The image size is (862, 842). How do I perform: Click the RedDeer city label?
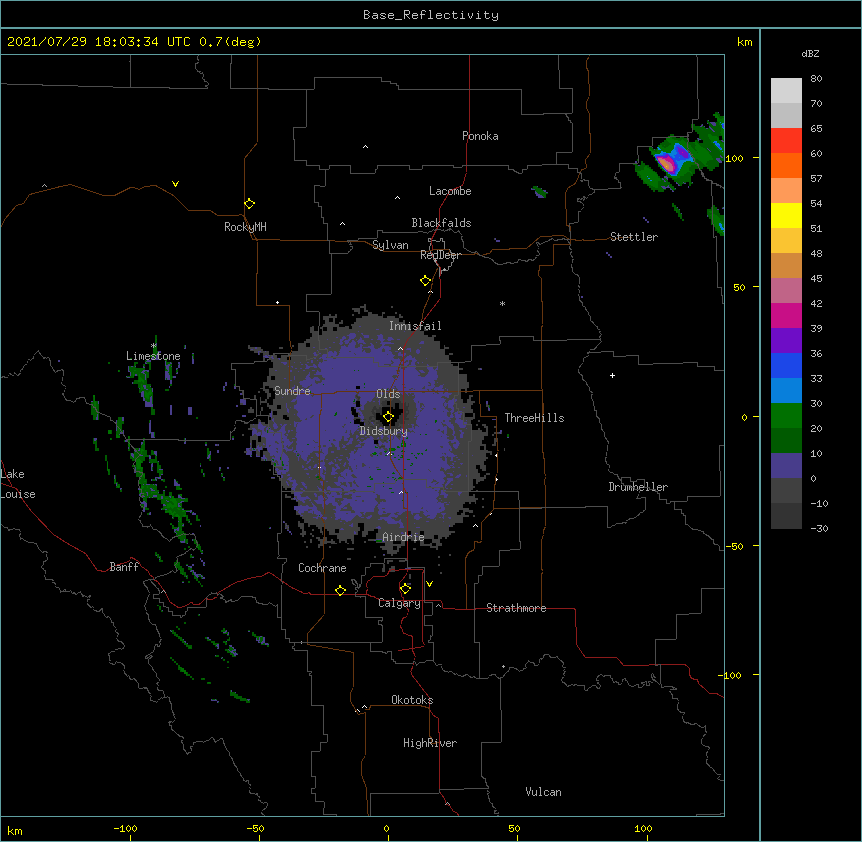click(x=440, y=255)
